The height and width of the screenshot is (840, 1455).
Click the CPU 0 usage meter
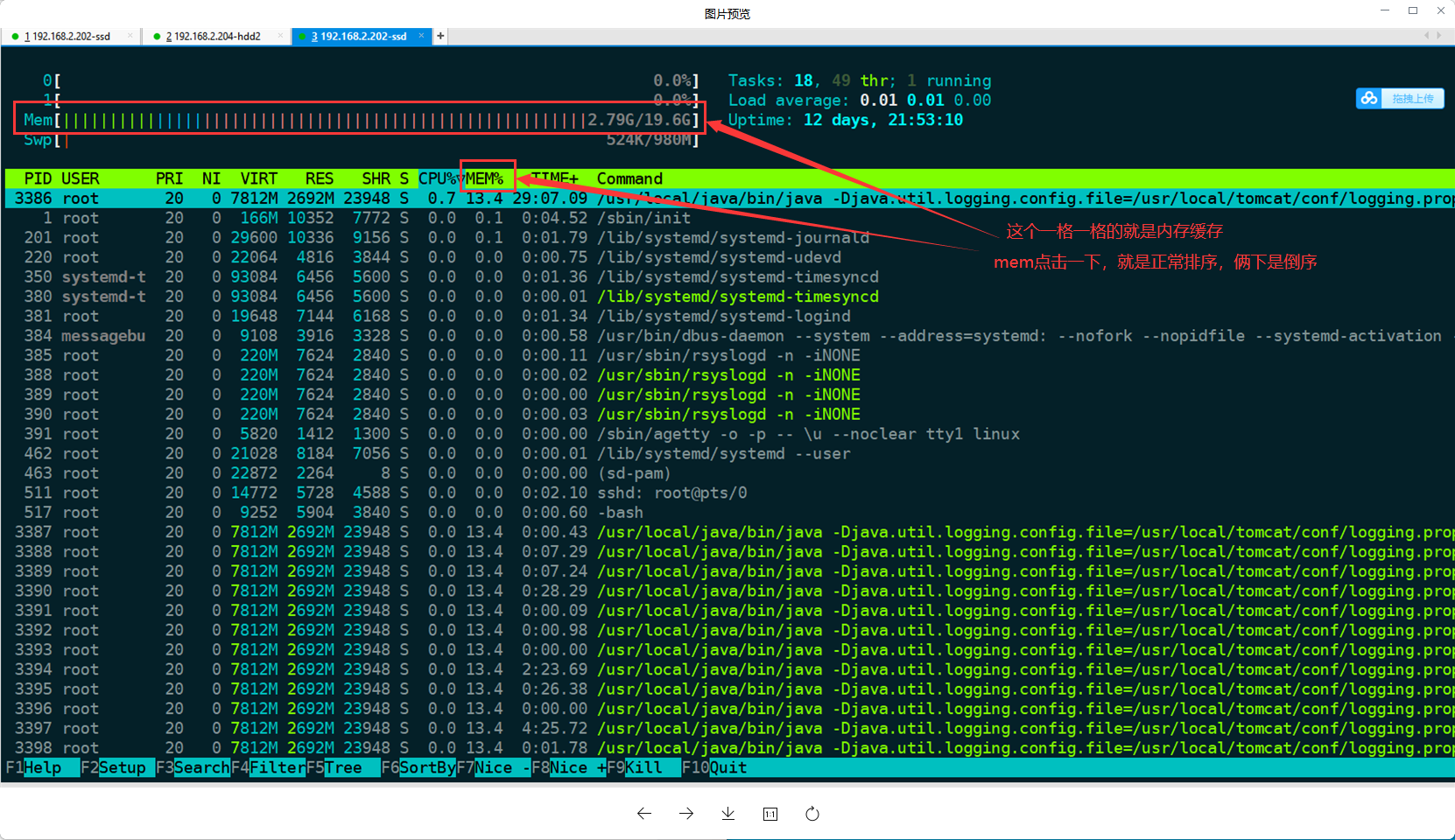point(371,80)
